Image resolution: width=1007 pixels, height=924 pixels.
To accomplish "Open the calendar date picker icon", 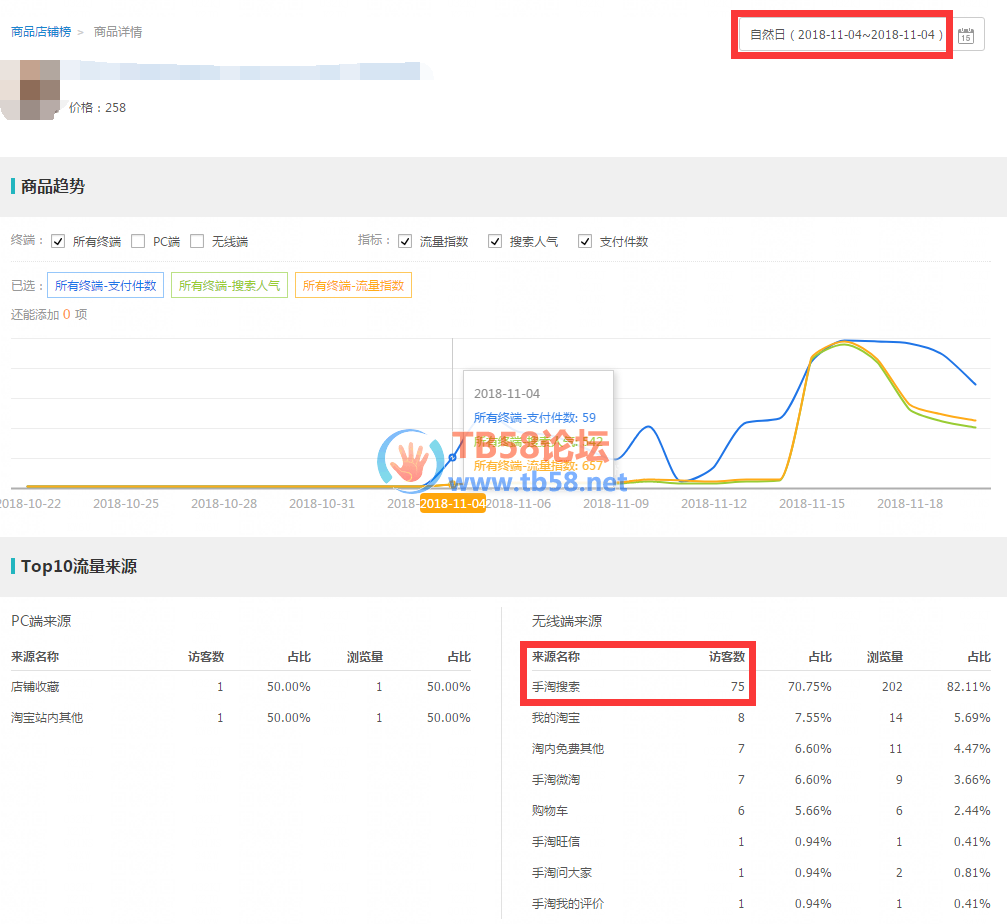I will (x=966, y=35).
